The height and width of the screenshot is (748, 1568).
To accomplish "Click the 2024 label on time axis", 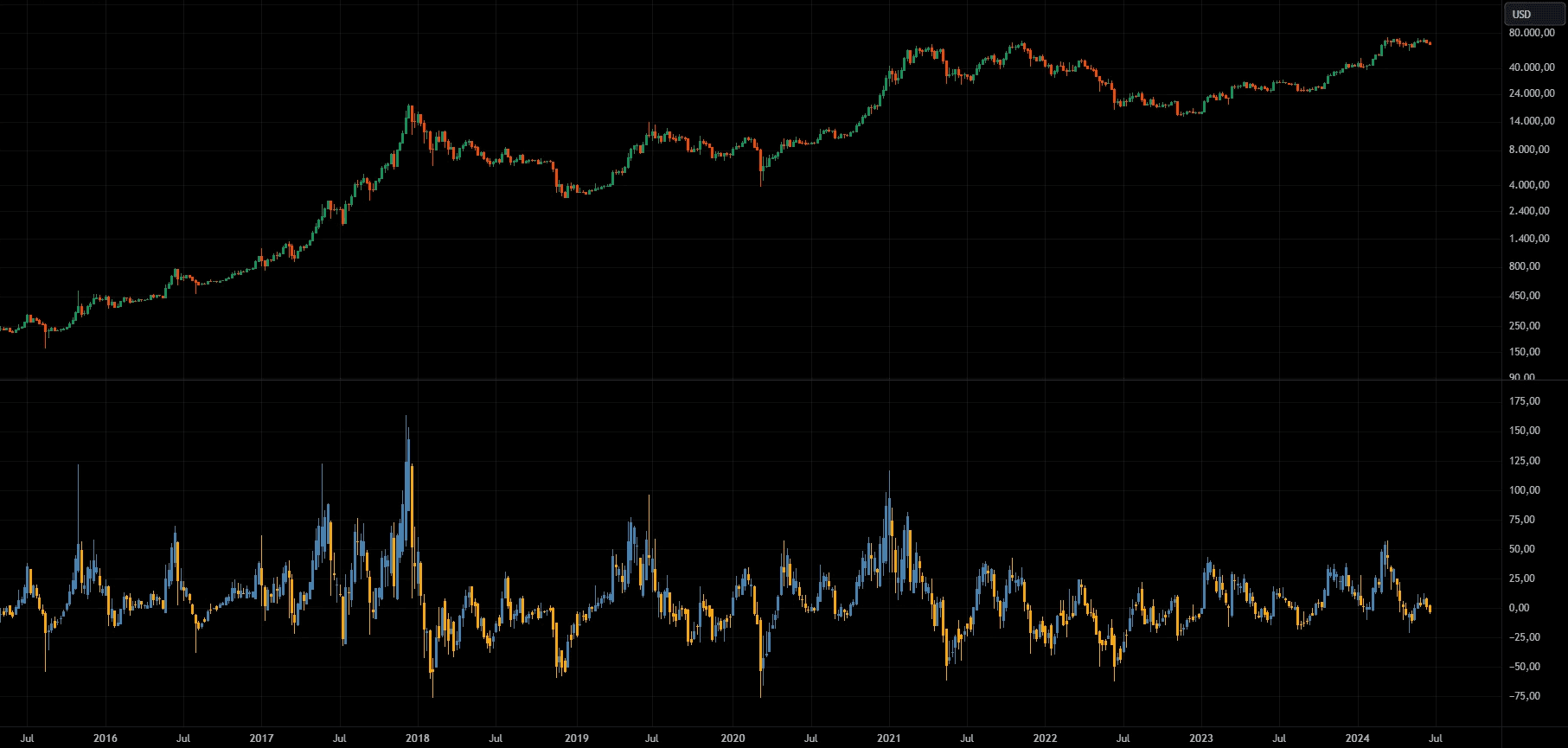I will coord(1358,738).
